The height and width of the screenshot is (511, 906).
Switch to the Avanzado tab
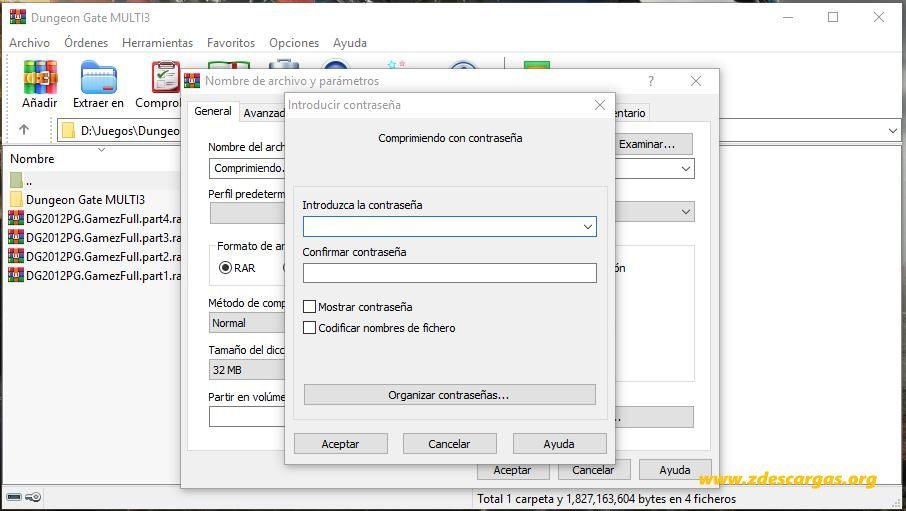click(x=263, y=113)
